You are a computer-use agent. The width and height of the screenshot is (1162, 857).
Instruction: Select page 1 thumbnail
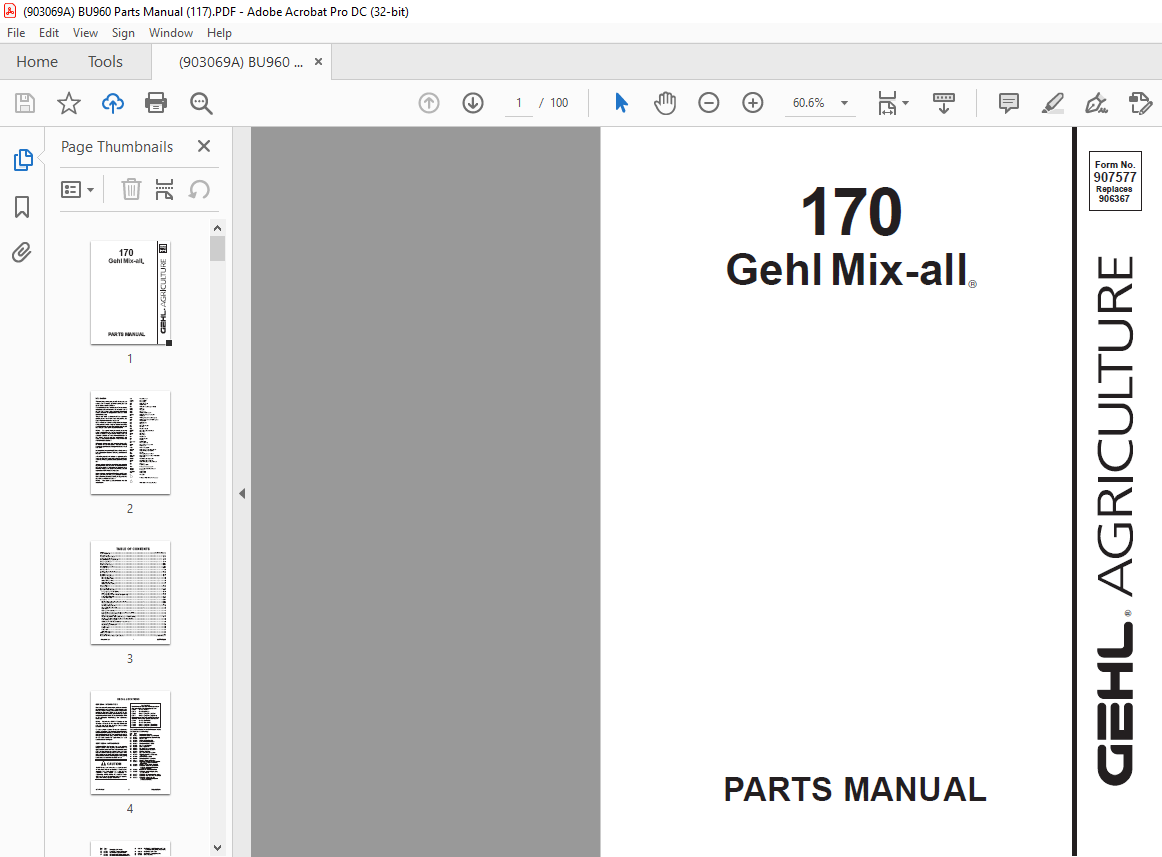130,292
